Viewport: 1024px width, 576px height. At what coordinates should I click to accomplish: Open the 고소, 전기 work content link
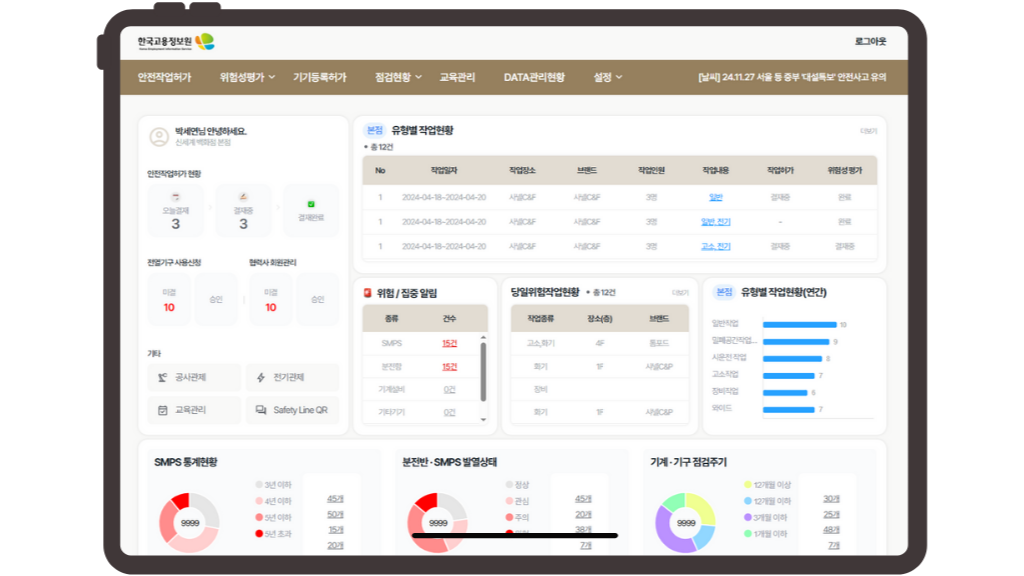pyautogui.click(x=715, y=247)
